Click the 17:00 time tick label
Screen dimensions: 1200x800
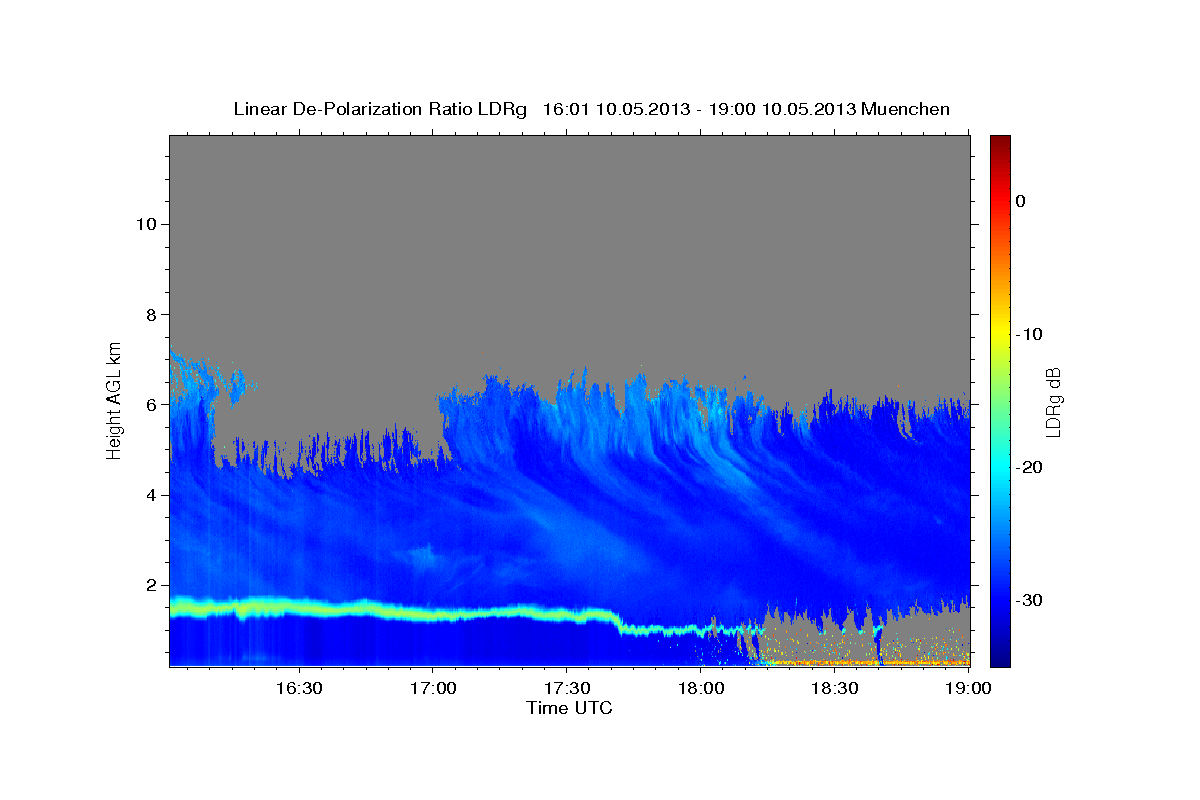433,689
